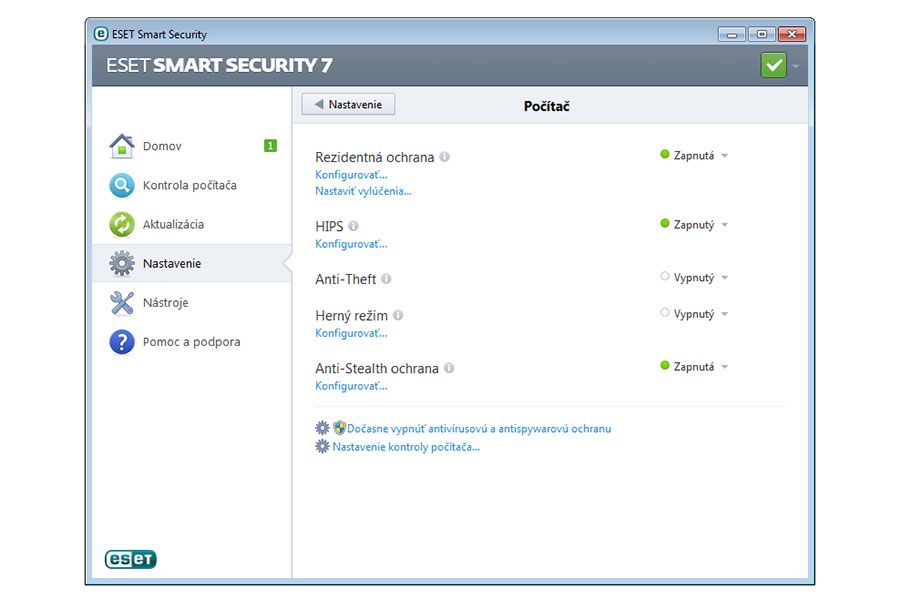The width and height of the screenshot is (900, 599).
Task: Toggle the Anti-Stealth ochrana status indicator
Action: coord(665,365)
